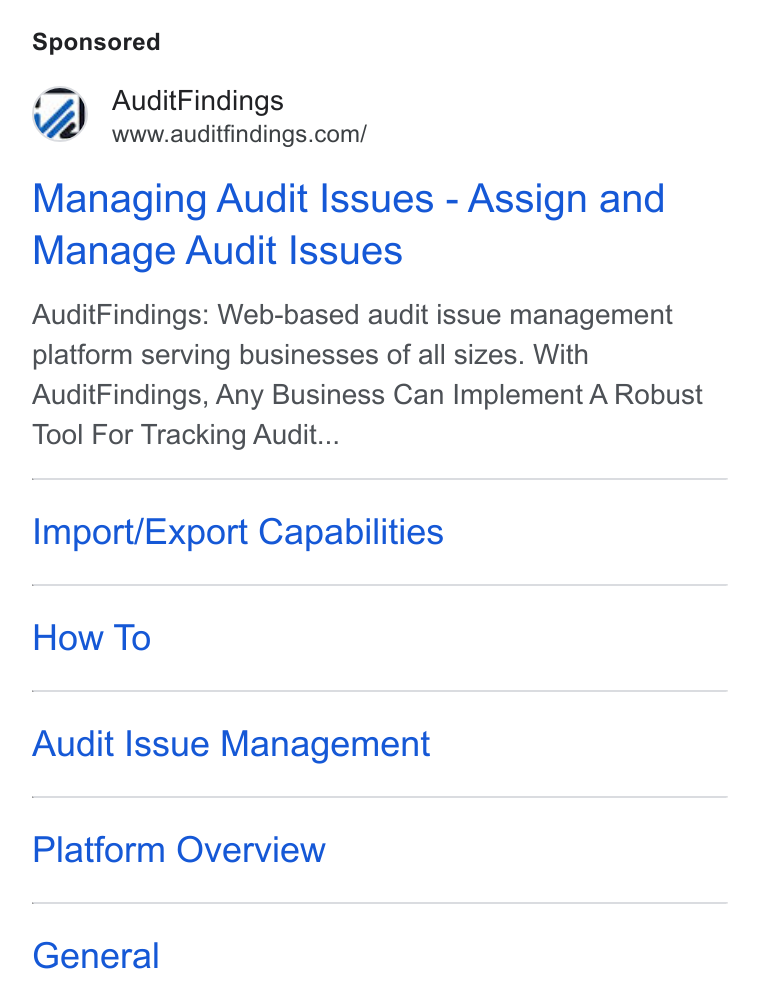Open the Managing Audit Issues headline link
760x1008 pixels.
348,224
